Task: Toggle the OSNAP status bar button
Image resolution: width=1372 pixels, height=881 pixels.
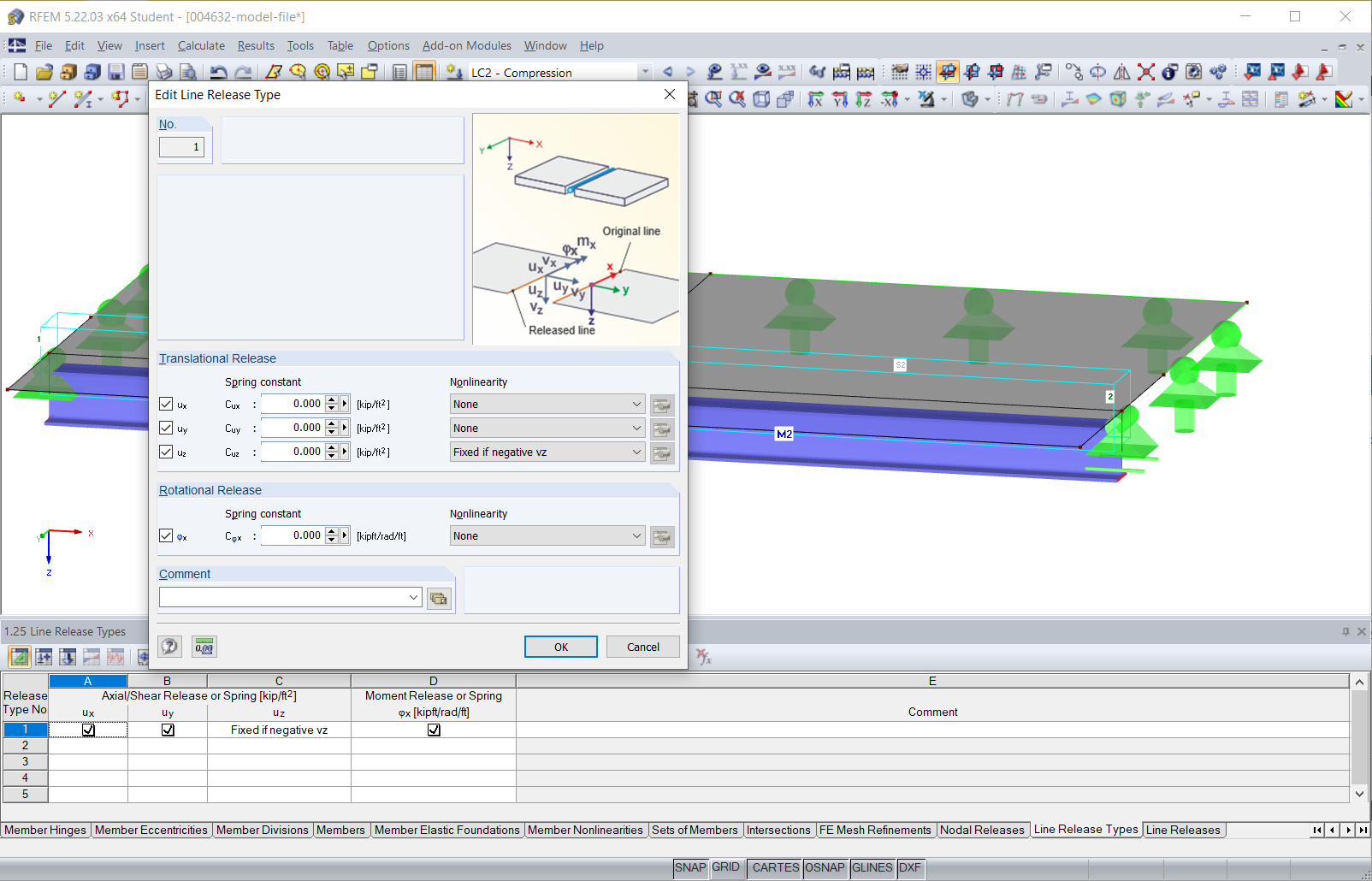Action: coord(825,867)
